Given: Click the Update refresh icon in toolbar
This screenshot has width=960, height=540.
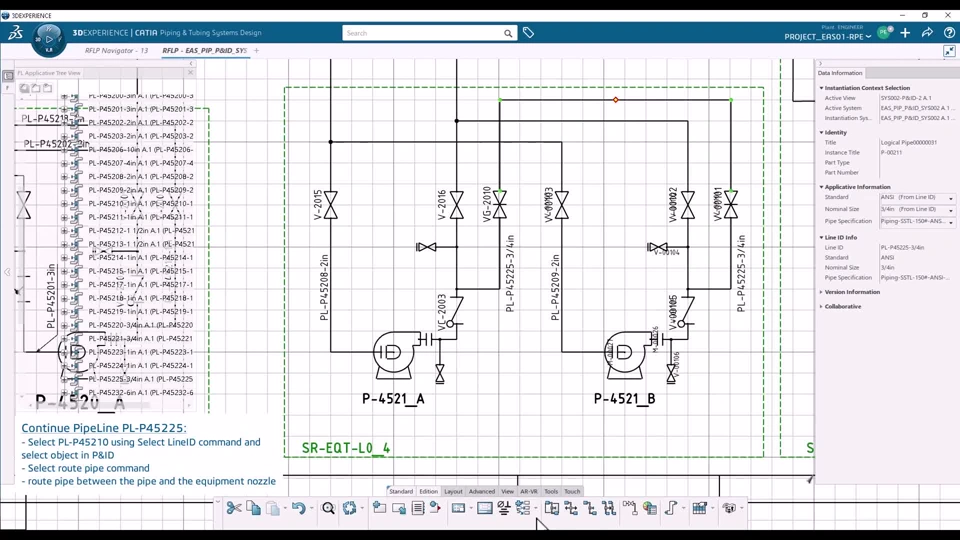Looking at the screenshot, I should [x=349, y=509].
